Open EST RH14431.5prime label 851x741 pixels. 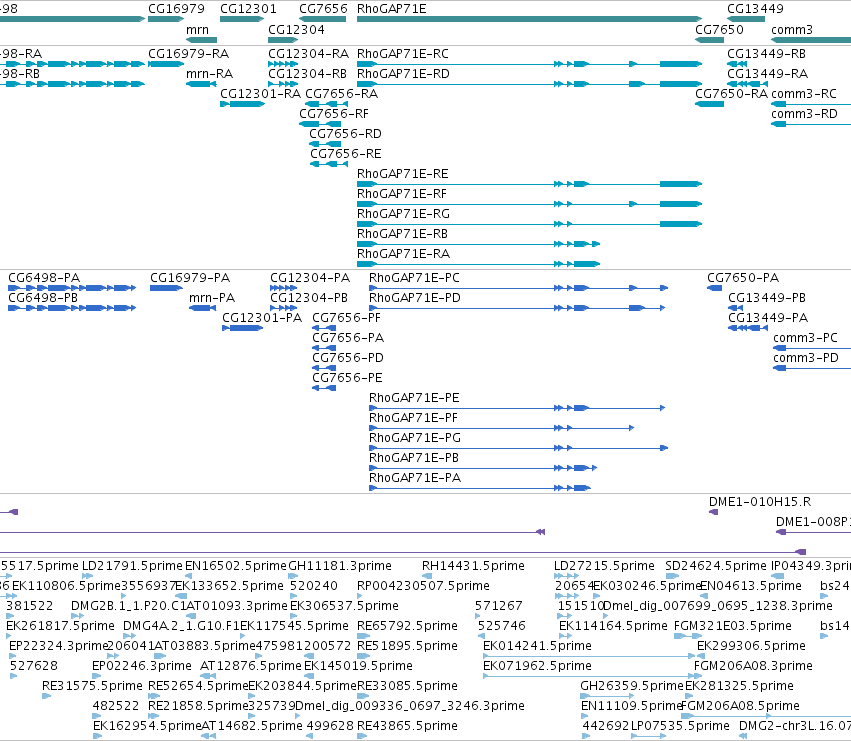click(x=473, y=566)
